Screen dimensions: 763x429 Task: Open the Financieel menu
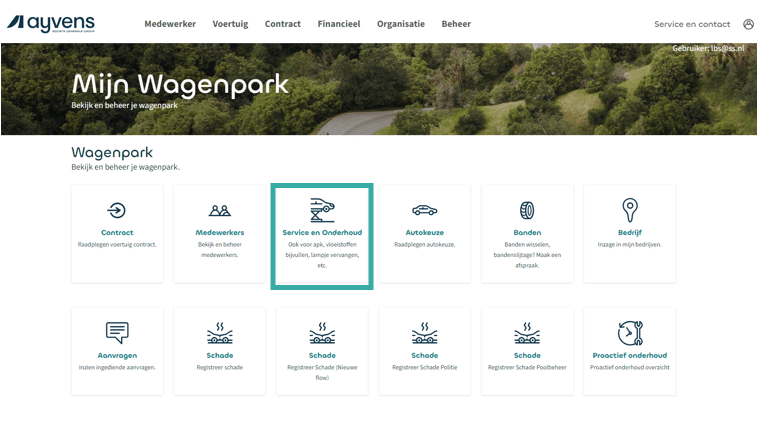click(339, 24)
